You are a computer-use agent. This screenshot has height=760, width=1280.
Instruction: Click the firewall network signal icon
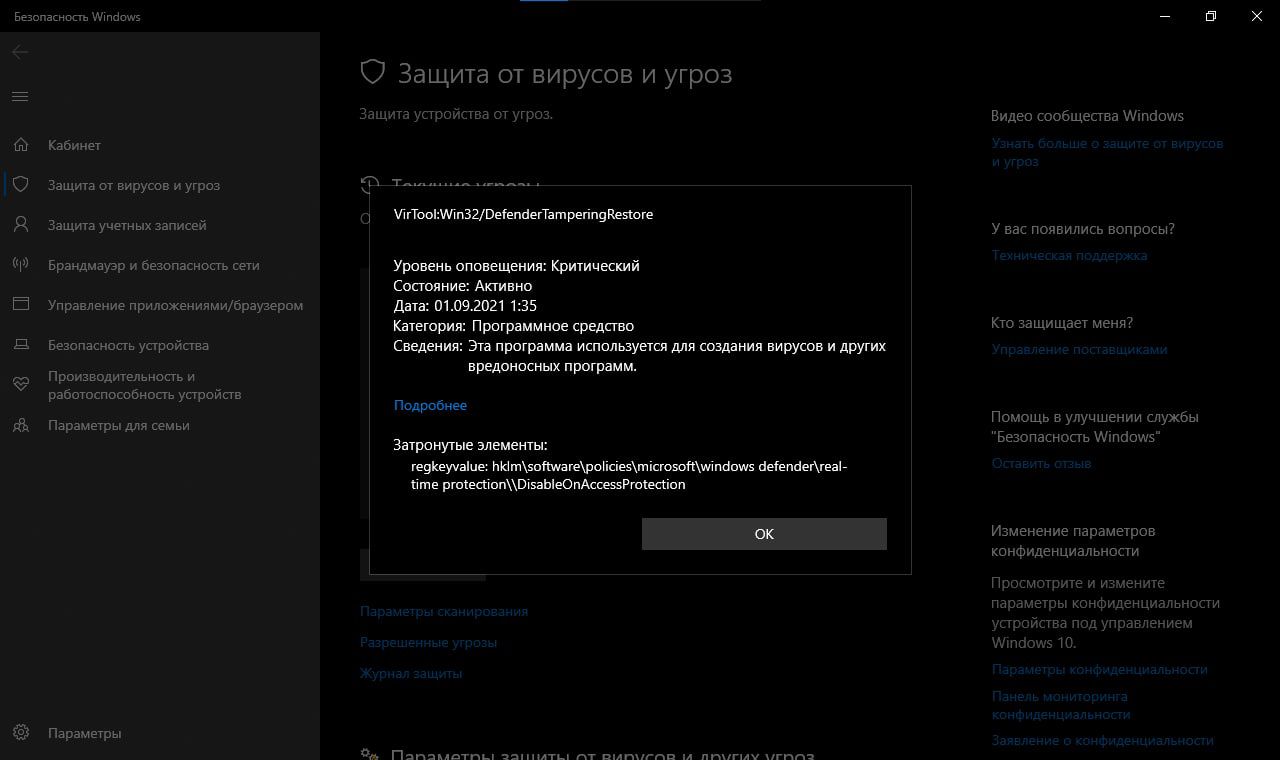point(21,265)
